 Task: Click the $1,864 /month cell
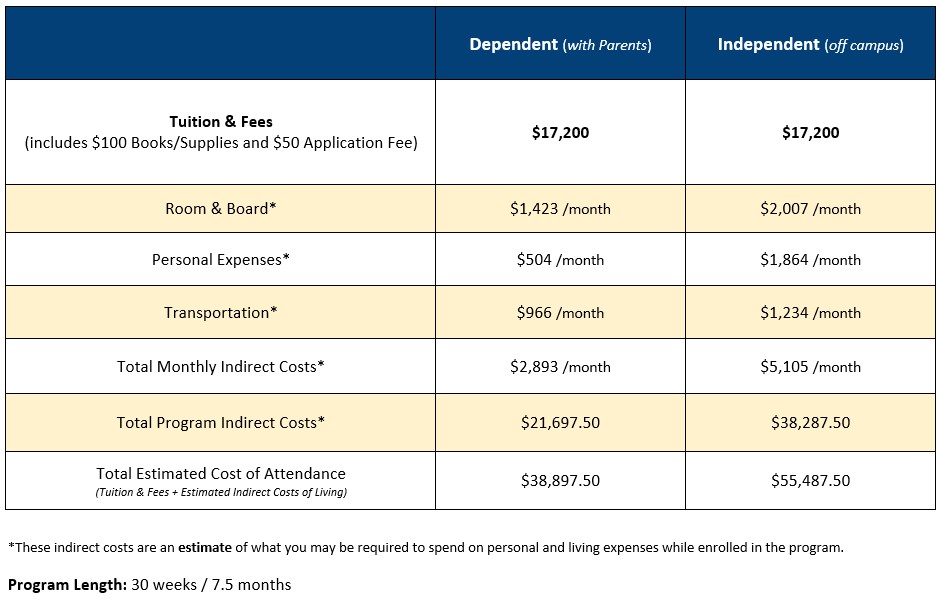pyautogui.click(x=810, y=260)
